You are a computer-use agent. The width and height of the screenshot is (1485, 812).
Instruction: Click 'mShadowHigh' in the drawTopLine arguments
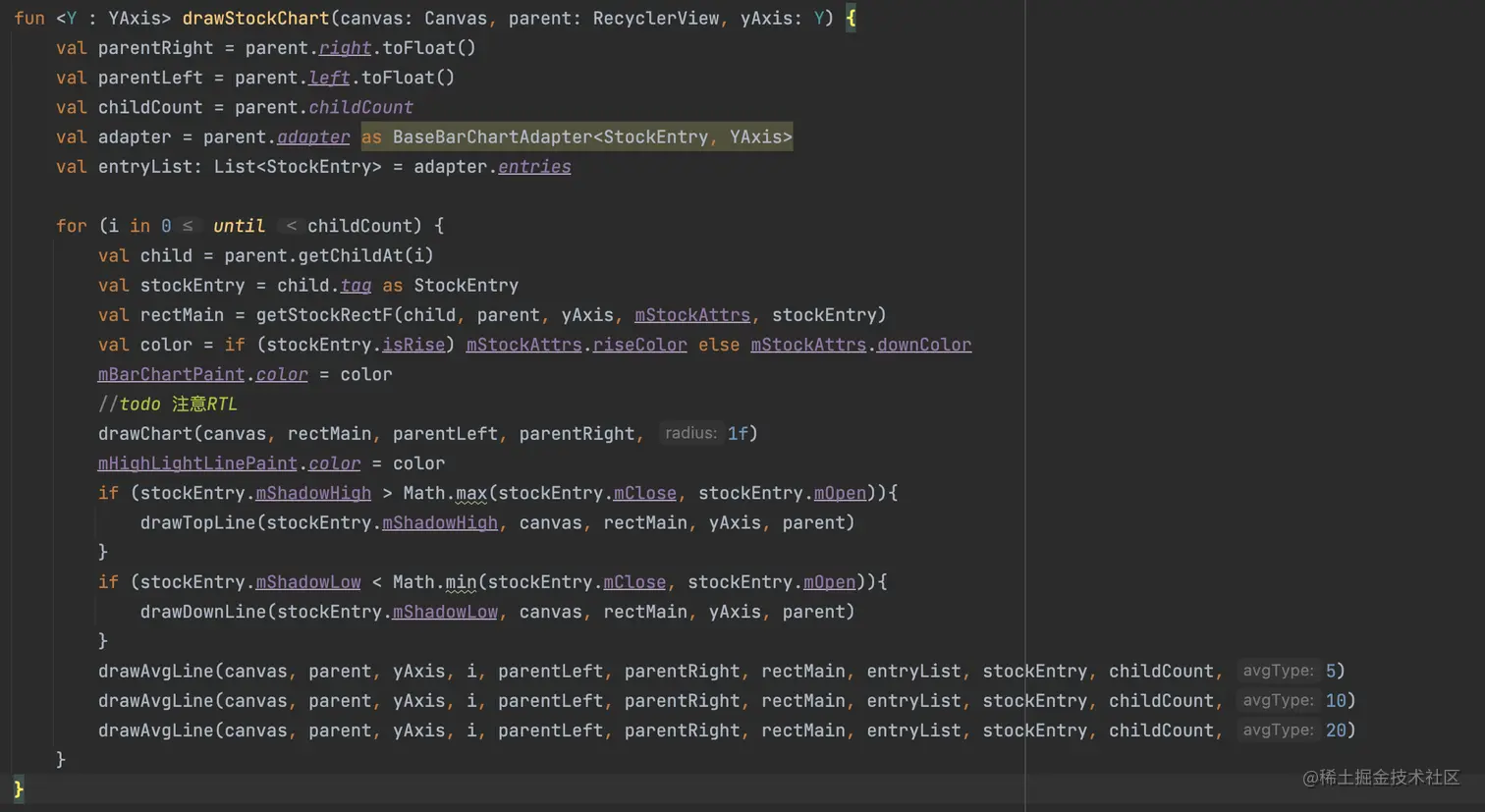point(440,522)
